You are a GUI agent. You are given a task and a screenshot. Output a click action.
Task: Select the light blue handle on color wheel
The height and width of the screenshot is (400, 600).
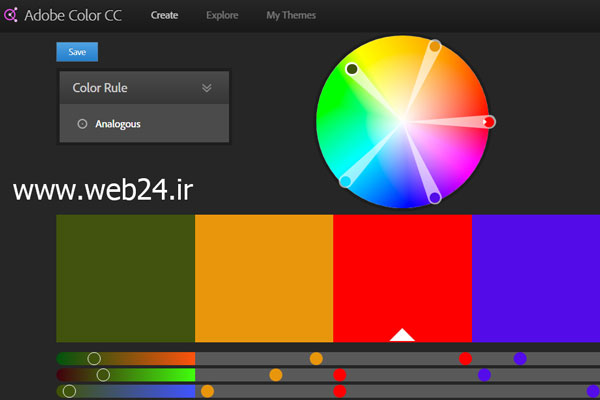click(346, 181)
